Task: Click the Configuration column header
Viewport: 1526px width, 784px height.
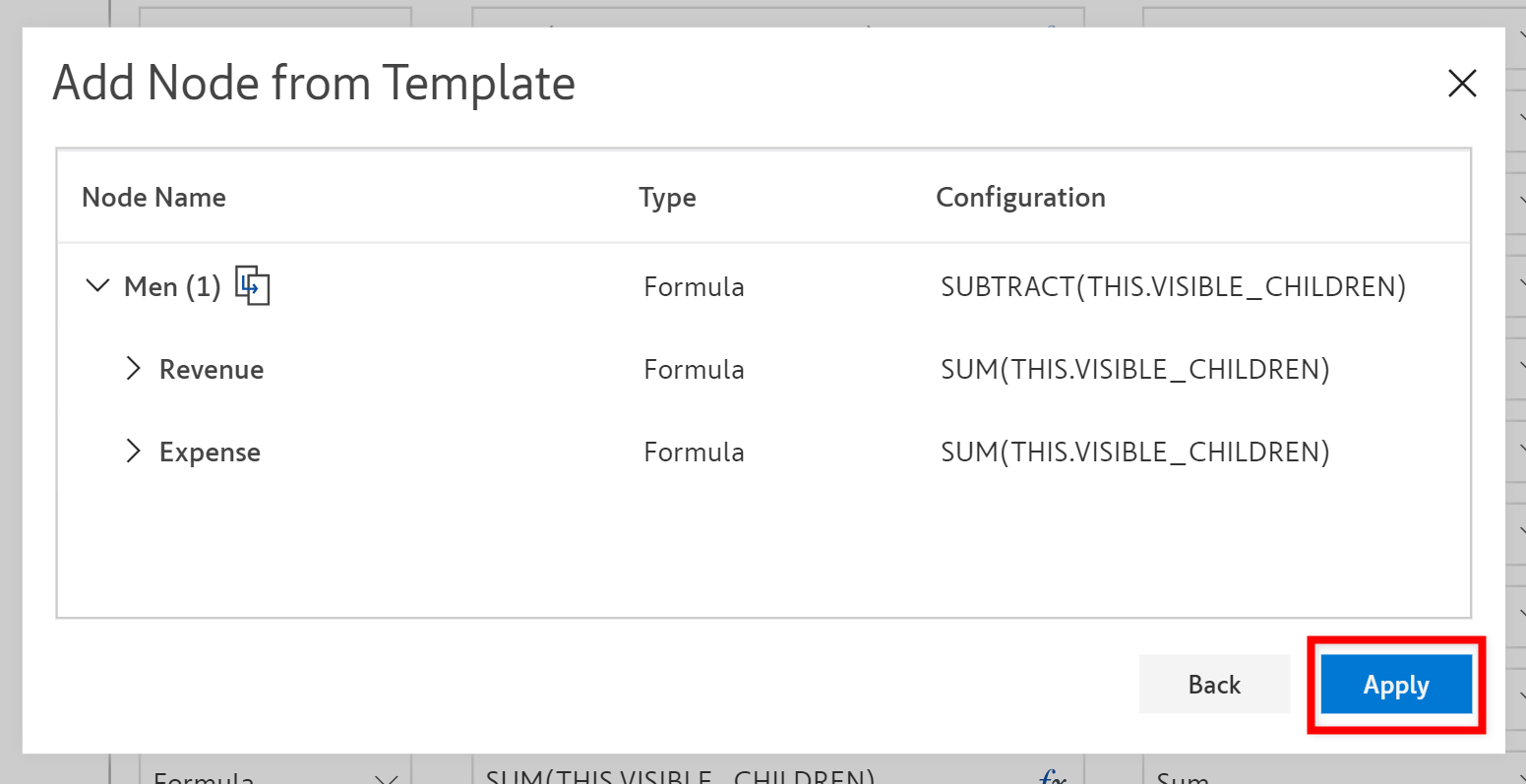Action: click(x=1020, y=198)
